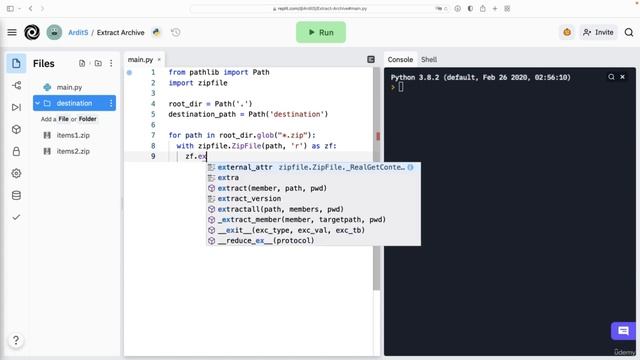Open the Debugger sidebar icon
The height and width of the screenshot is (360, 640).
click(x=16, y=107)
